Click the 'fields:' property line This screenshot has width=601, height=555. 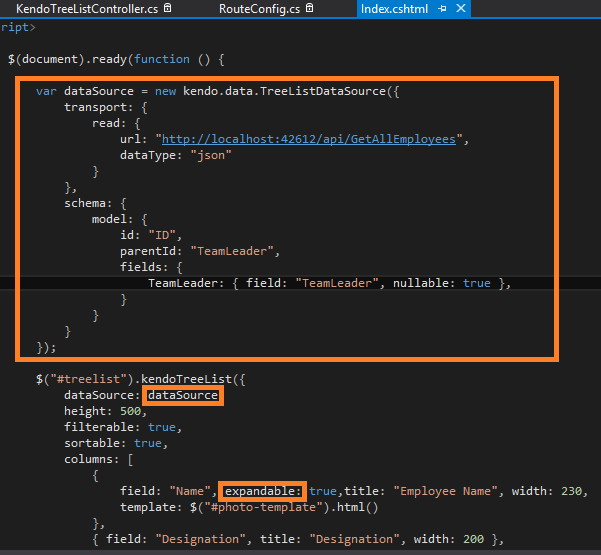[151, 267]
